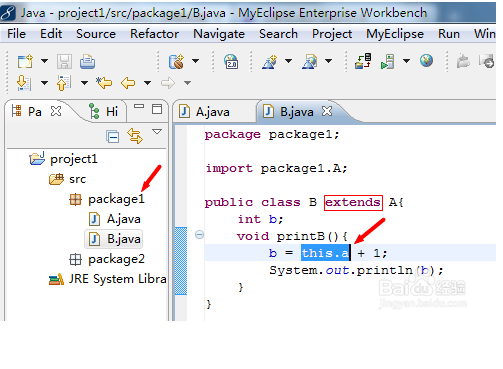Image resolution: width=503 pixels, height=369 pixels.
Task: Open the Source menu
Action: tap(96, 34)
